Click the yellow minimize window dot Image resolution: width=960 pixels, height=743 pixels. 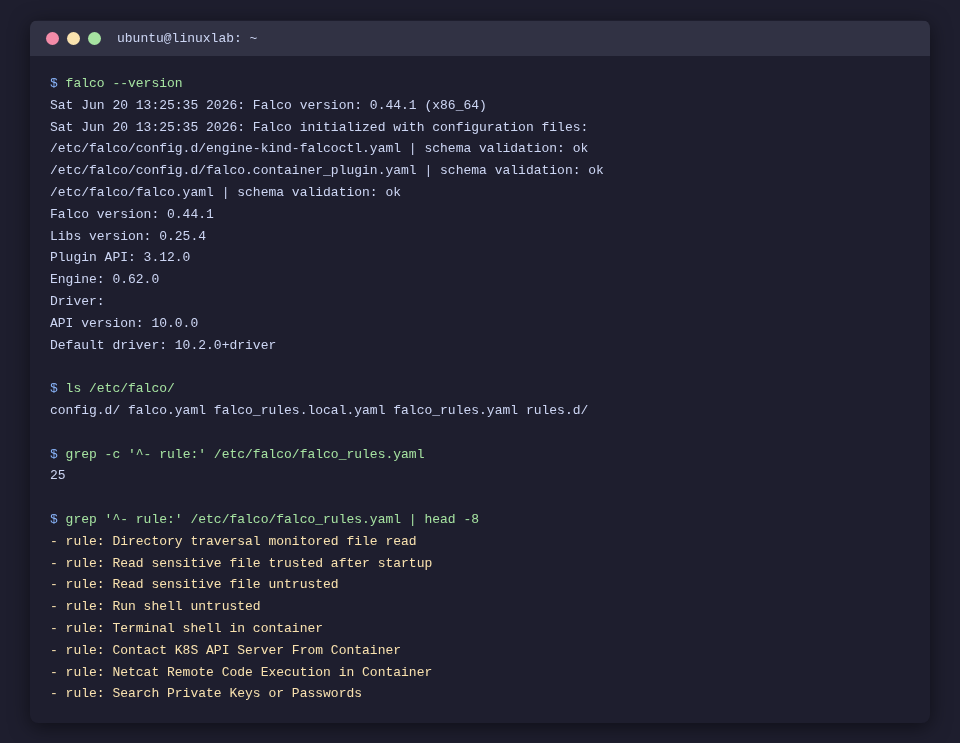point(73,39)
